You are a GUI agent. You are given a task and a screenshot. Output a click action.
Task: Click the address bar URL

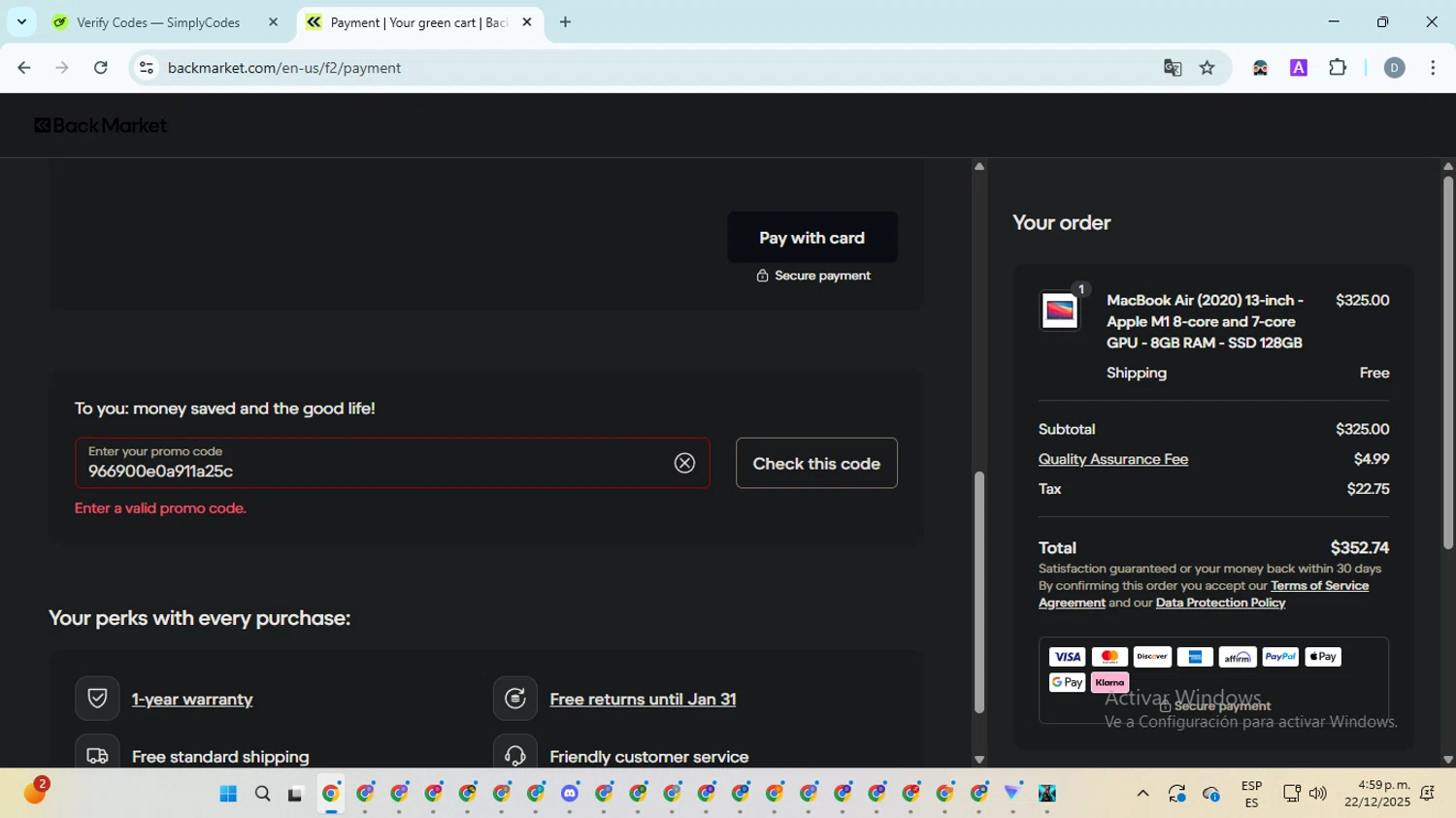click(x=284, y=68)
